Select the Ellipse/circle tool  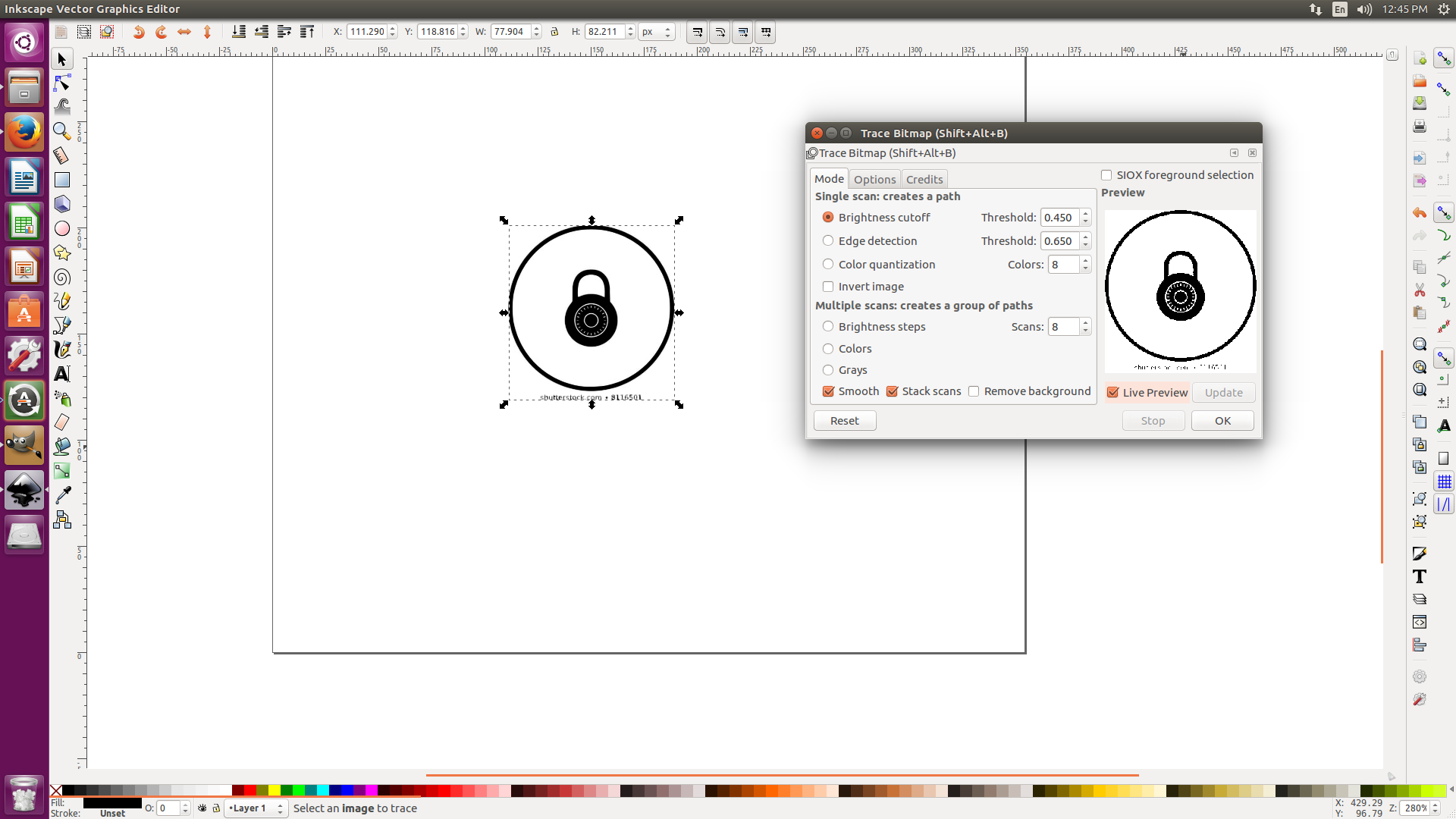(61, 228)
